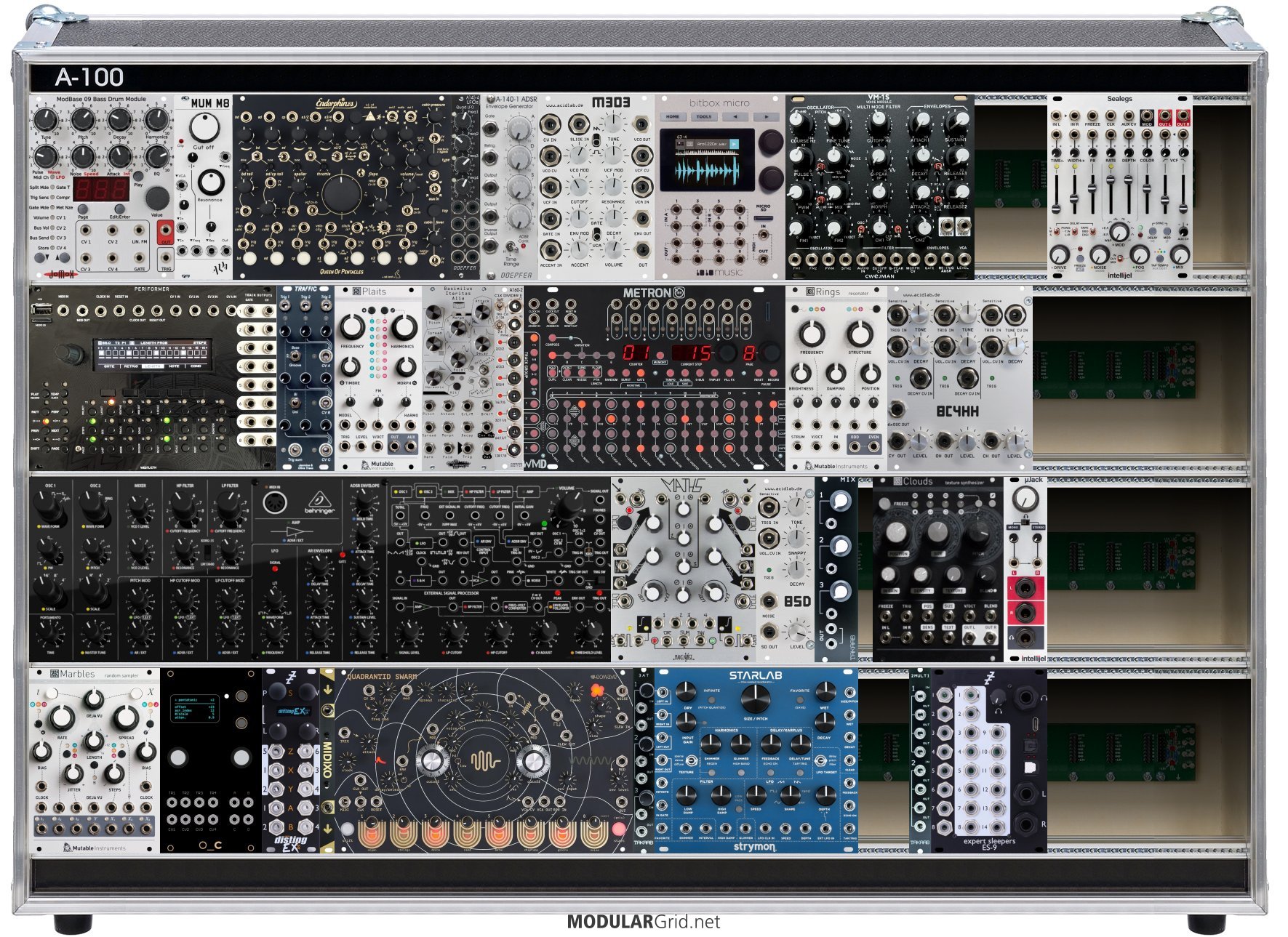Screen dimensions: 1288x937
Task: Click the red OUT L jack on Sealegs
Action: (1165, 116)
